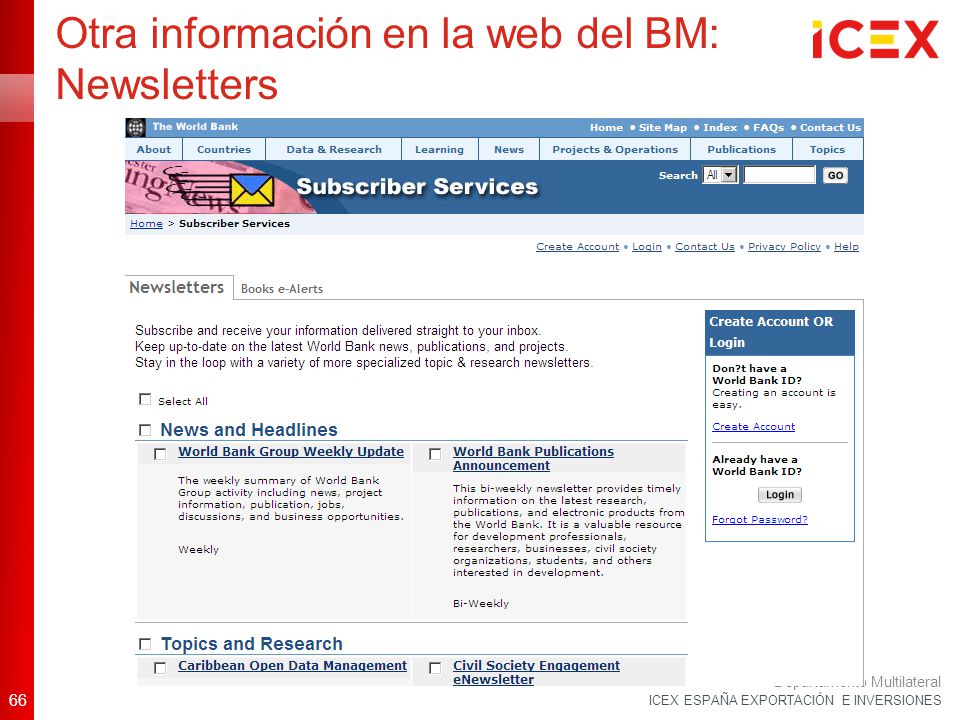960x720 pixels.
Task: Open the Data & Research menu
Action: [x=334, y=149]
